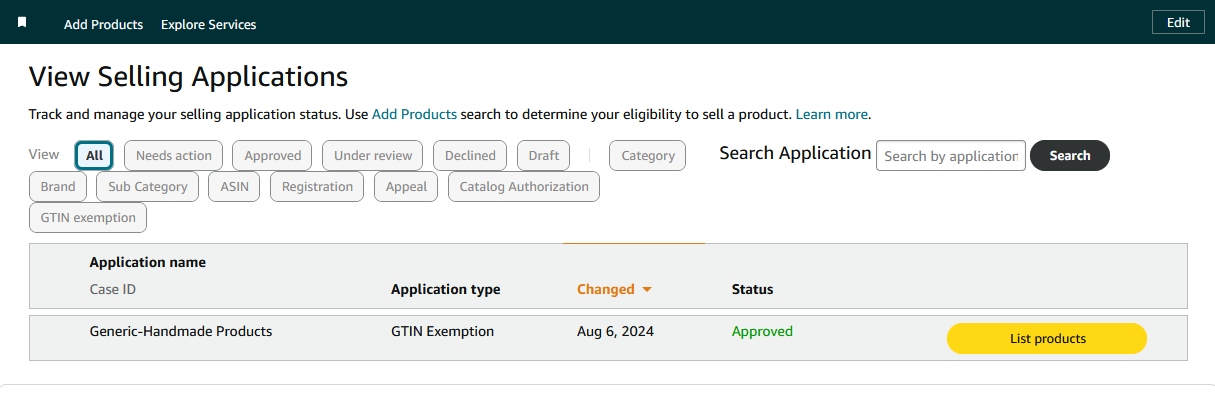Click the Application type column header
This screenshot has width=1215, height=394.
[445, 289]
